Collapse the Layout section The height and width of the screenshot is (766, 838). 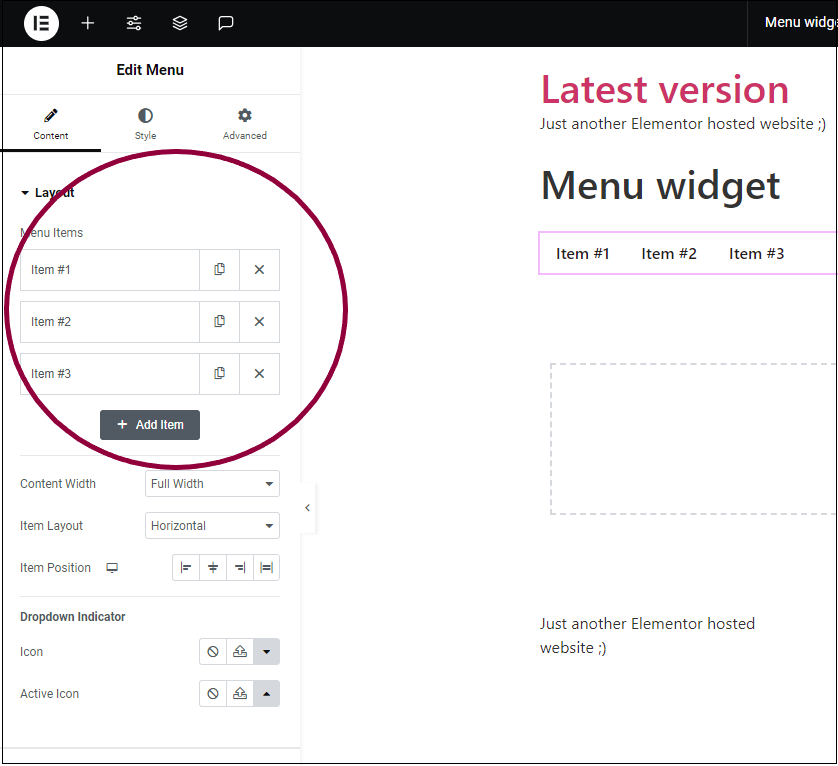(x=47, y=193)
